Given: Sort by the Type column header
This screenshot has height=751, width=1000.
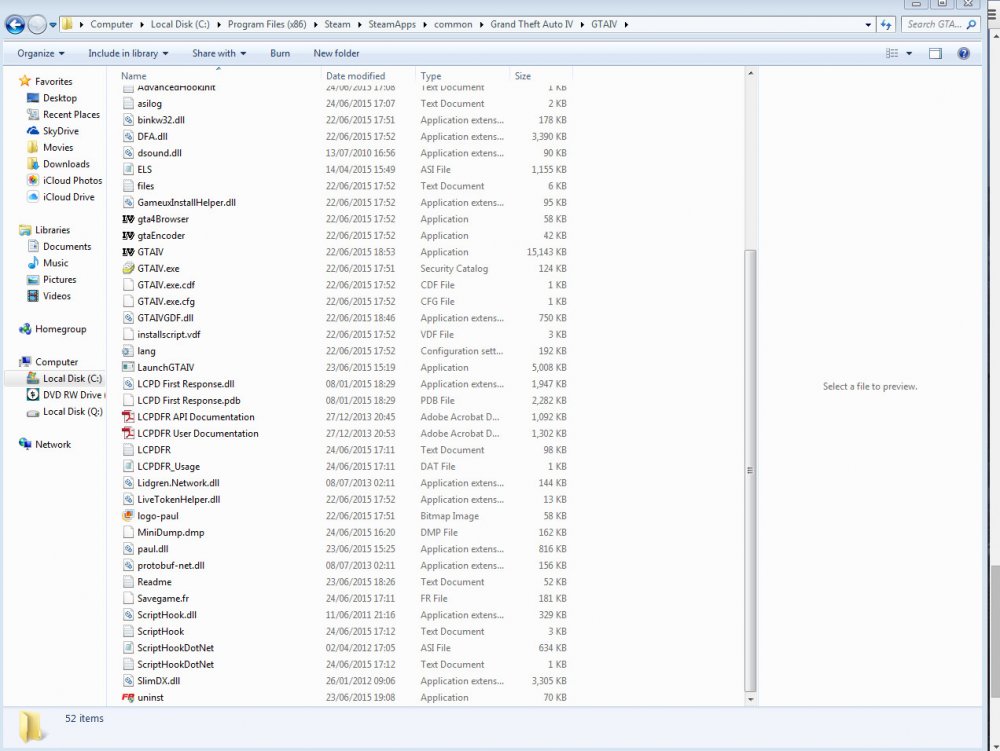Looking at the screenshot, I should pos(463,75).
